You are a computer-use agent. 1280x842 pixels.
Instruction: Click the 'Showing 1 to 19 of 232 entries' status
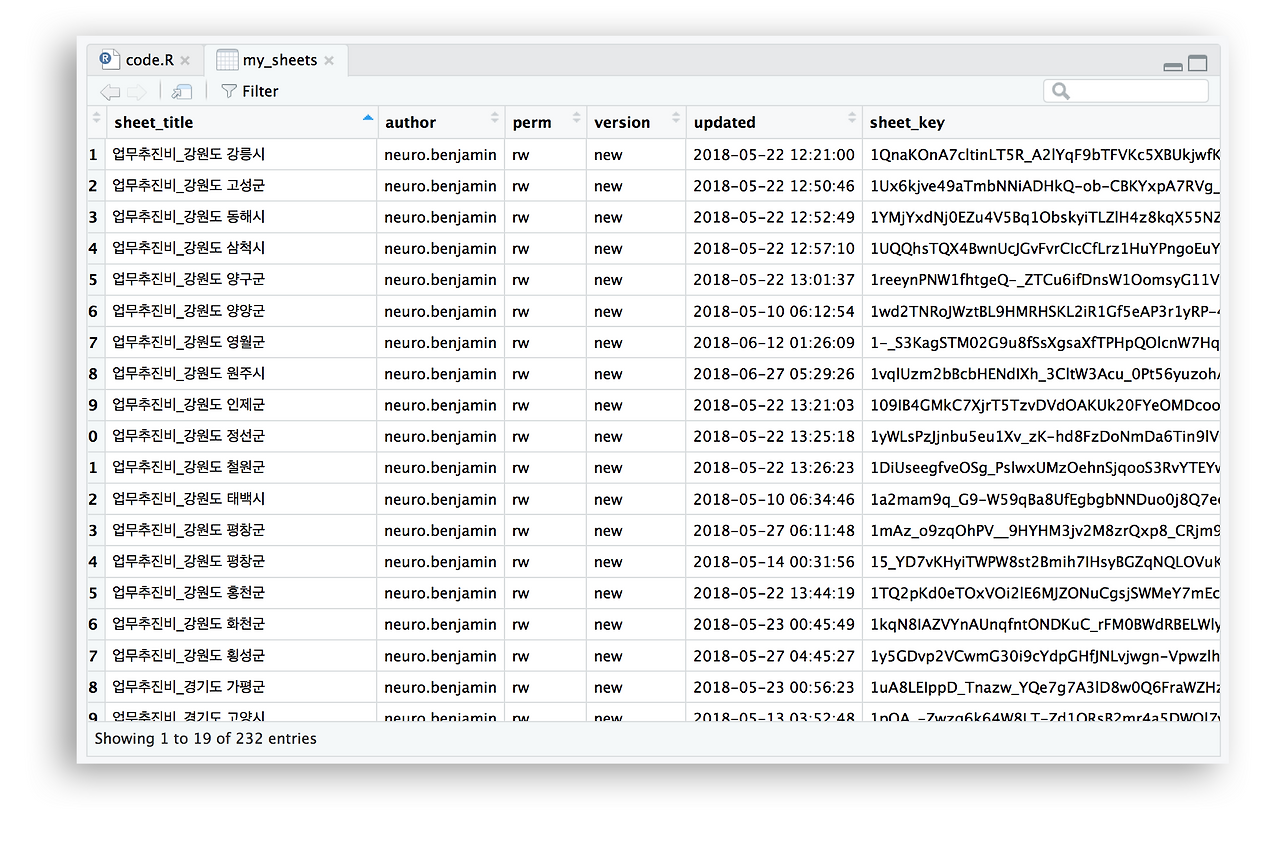click(205, 739)
